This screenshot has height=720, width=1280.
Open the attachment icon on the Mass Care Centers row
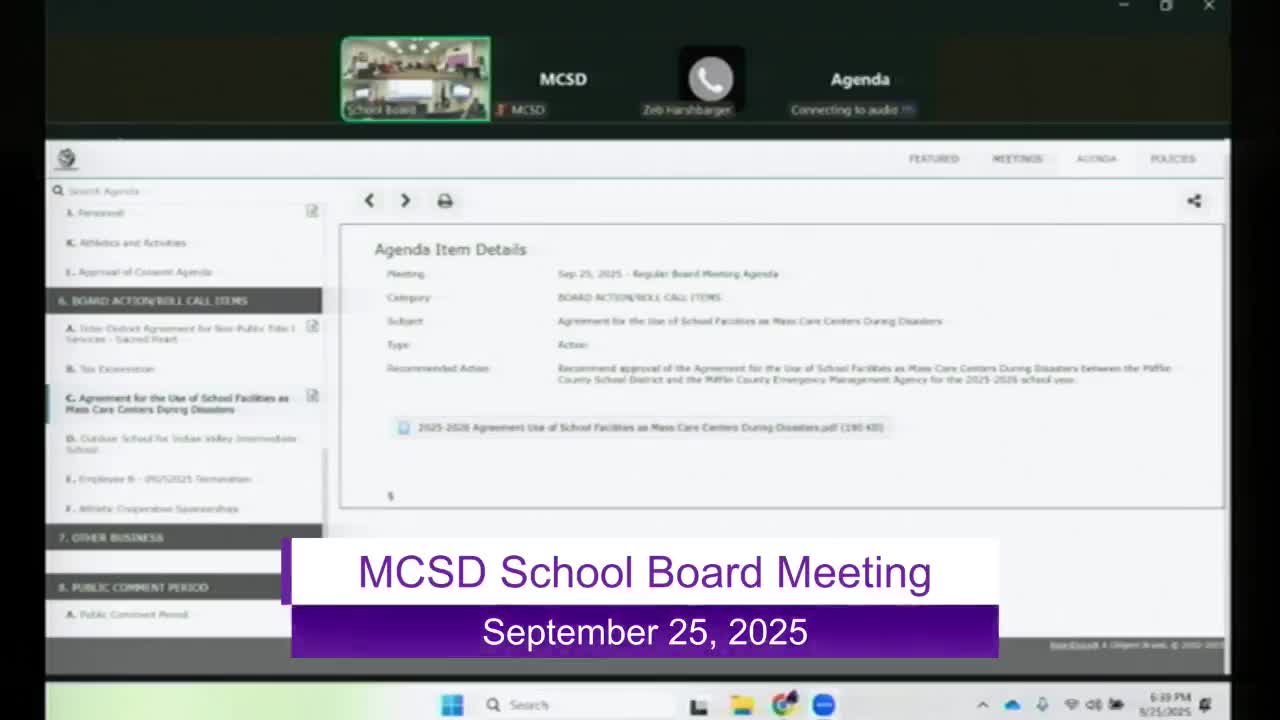[312, 396]
